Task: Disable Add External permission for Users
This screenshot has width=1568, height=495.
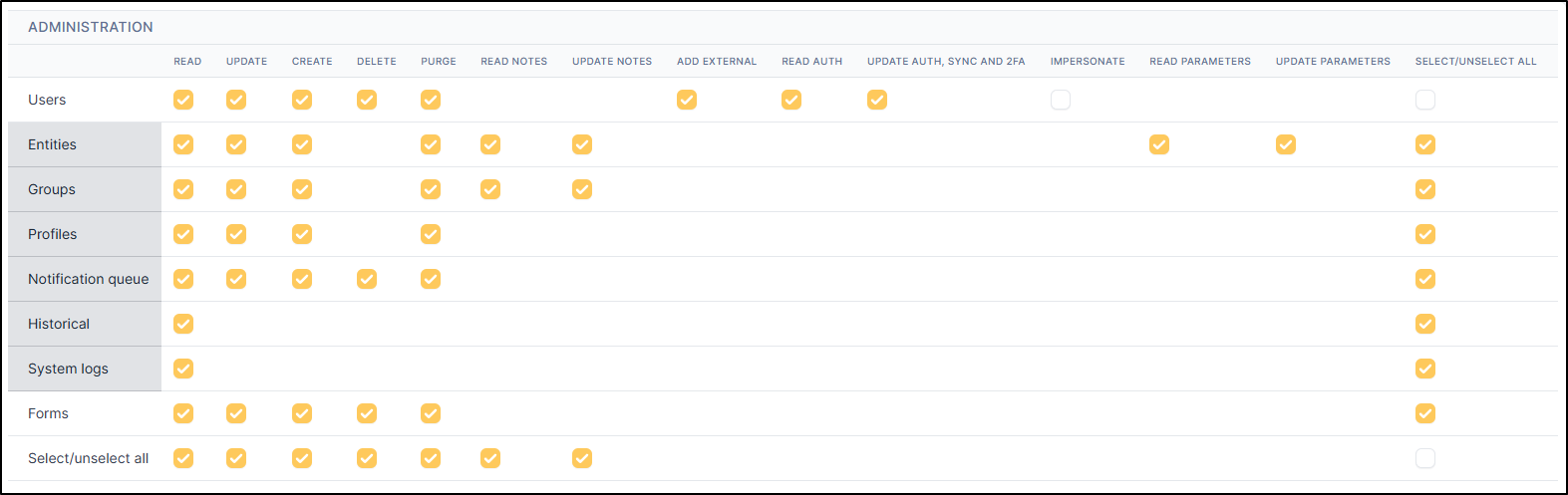Action: pyautogui.click(x=687, y=100)
